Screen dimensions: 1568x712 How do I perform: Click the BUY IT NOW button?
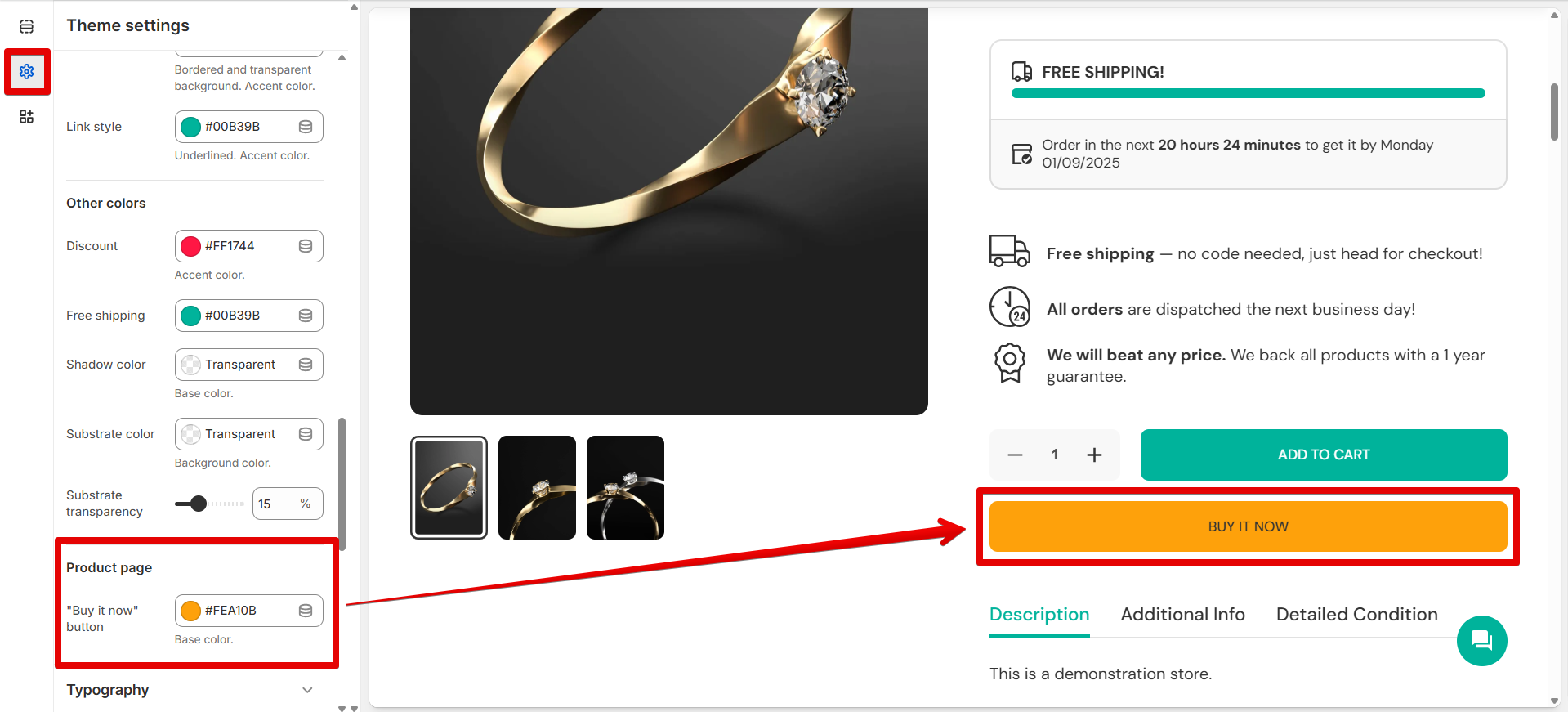(1248, 526)
